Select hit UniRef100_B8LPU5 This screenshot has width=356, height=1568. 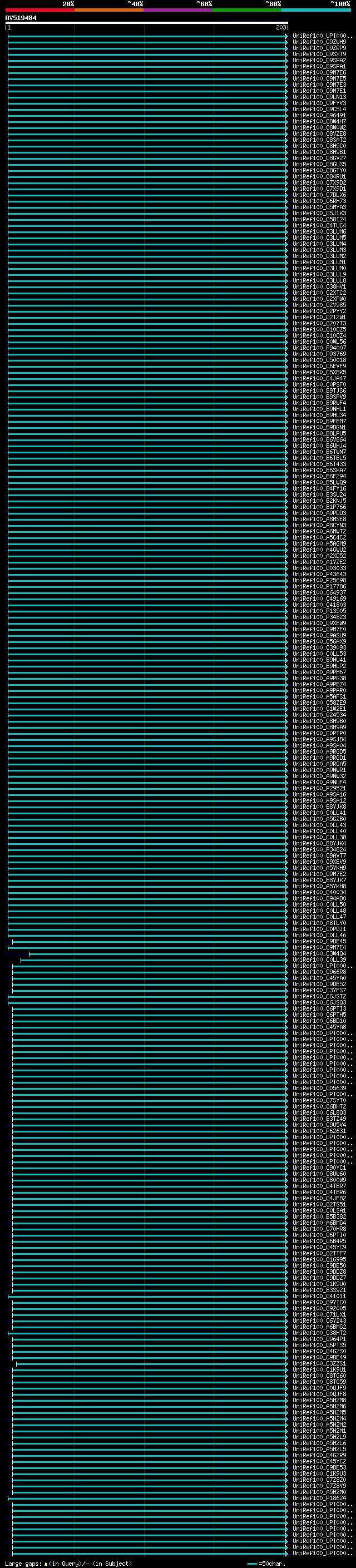[319, 433]
